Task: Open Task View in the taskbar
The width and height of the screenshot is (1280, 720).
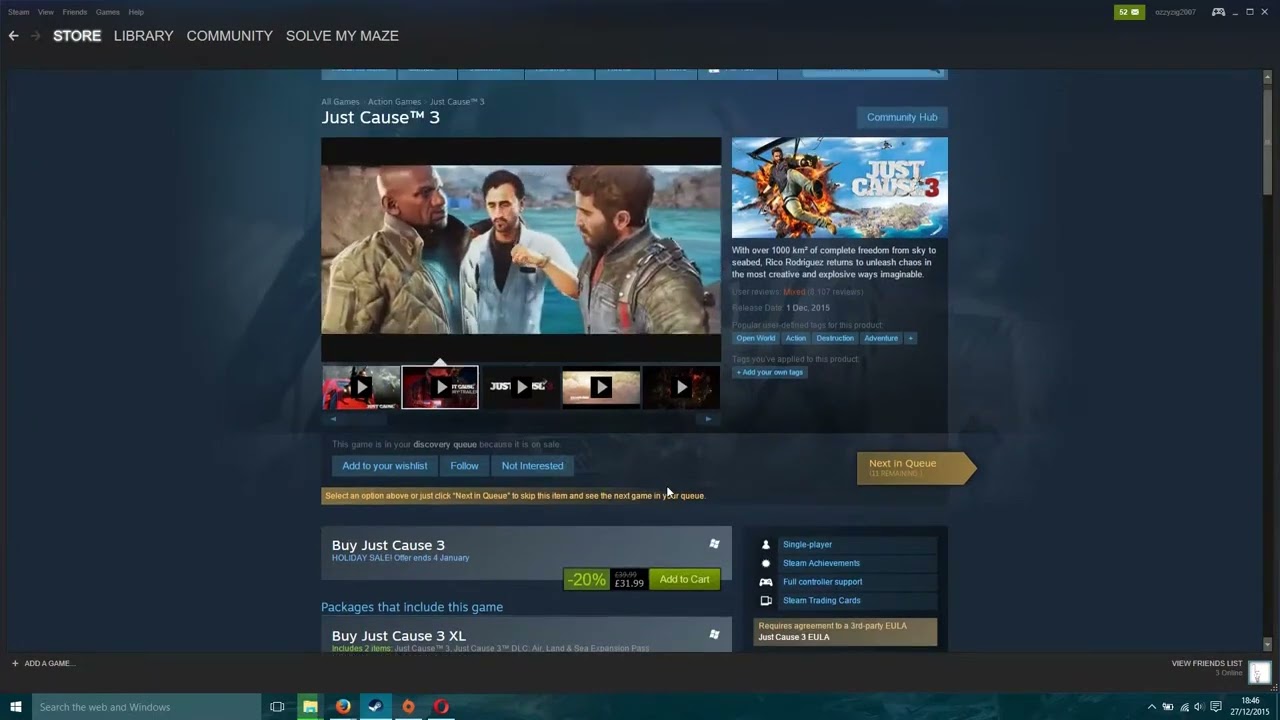Action: click(277, 707)
